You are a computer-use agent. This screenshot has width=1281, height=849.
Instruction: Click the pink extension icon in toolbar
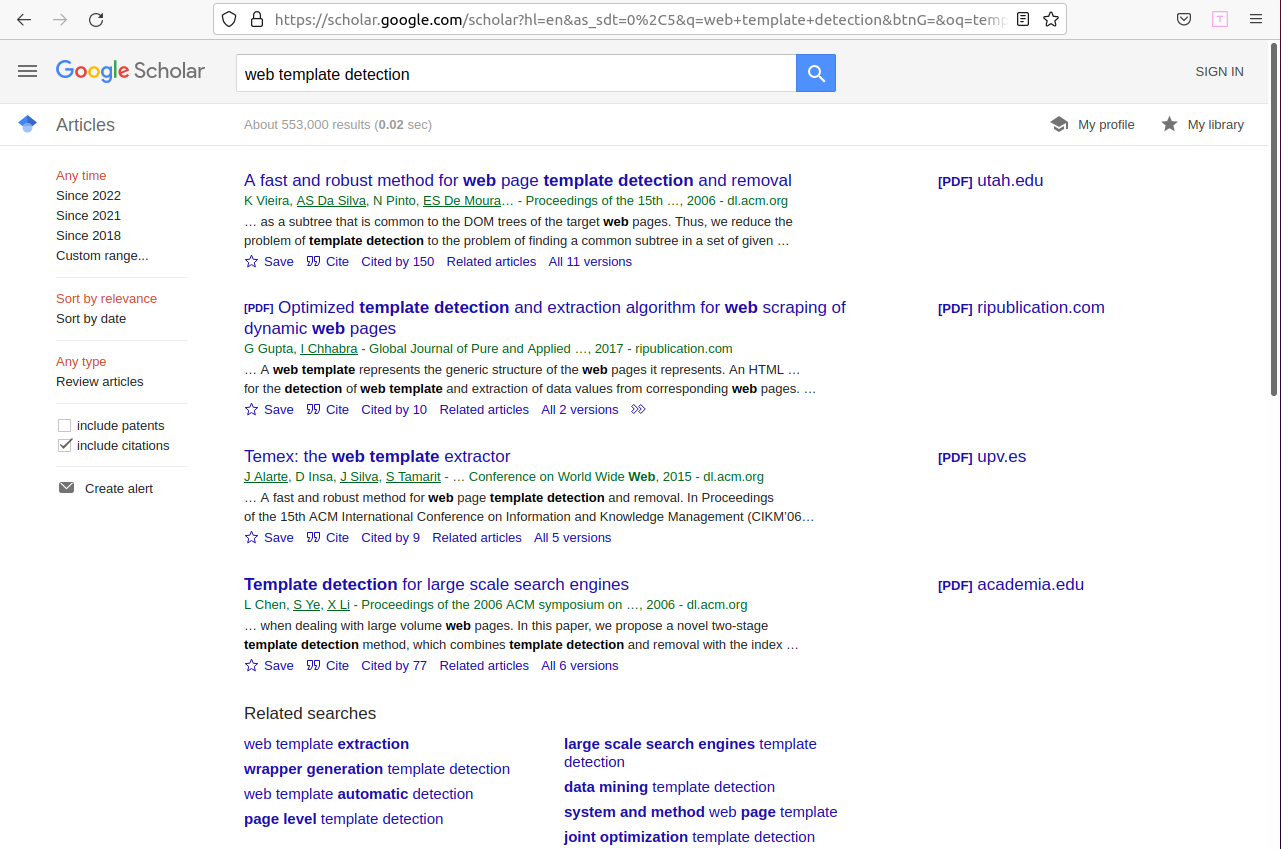click(1220, 19)
